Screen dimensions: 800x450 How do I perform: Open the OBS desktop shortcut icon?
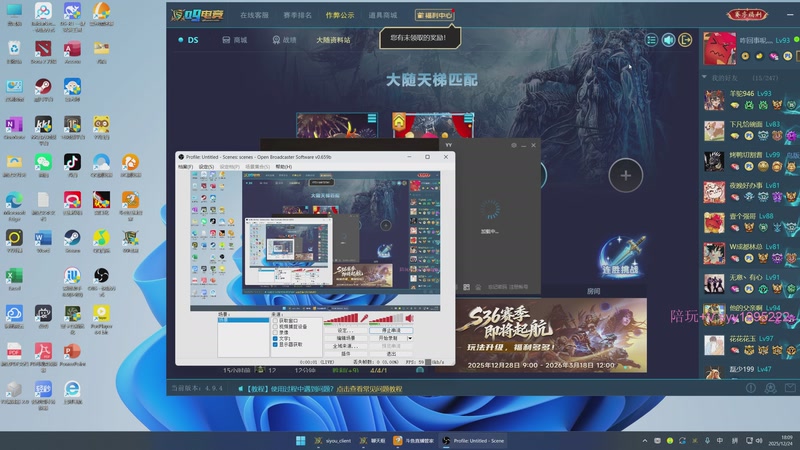(x=102, y=281)
